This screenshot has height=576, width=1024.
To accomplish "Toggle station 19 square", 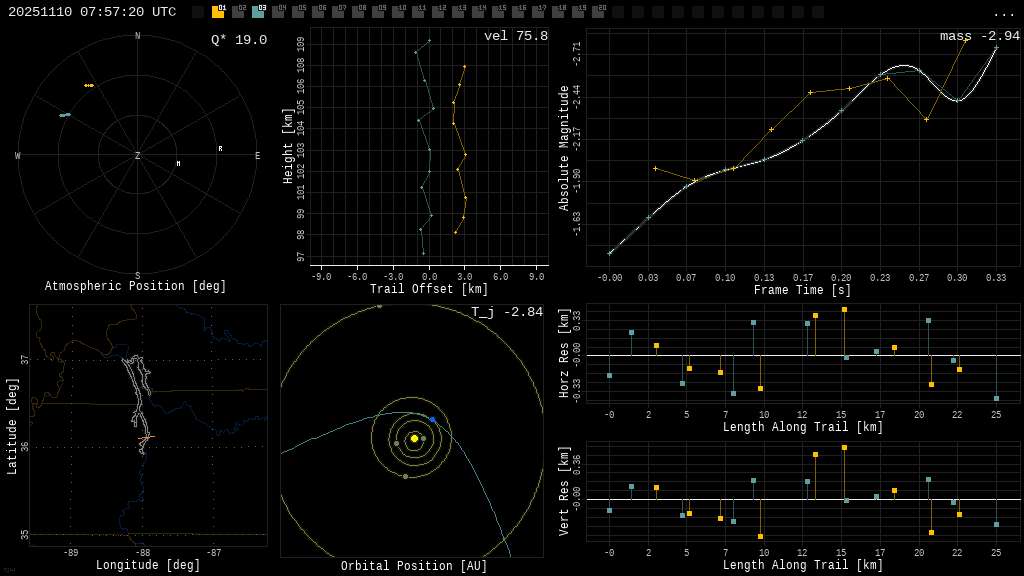I will tap(577, 12).
